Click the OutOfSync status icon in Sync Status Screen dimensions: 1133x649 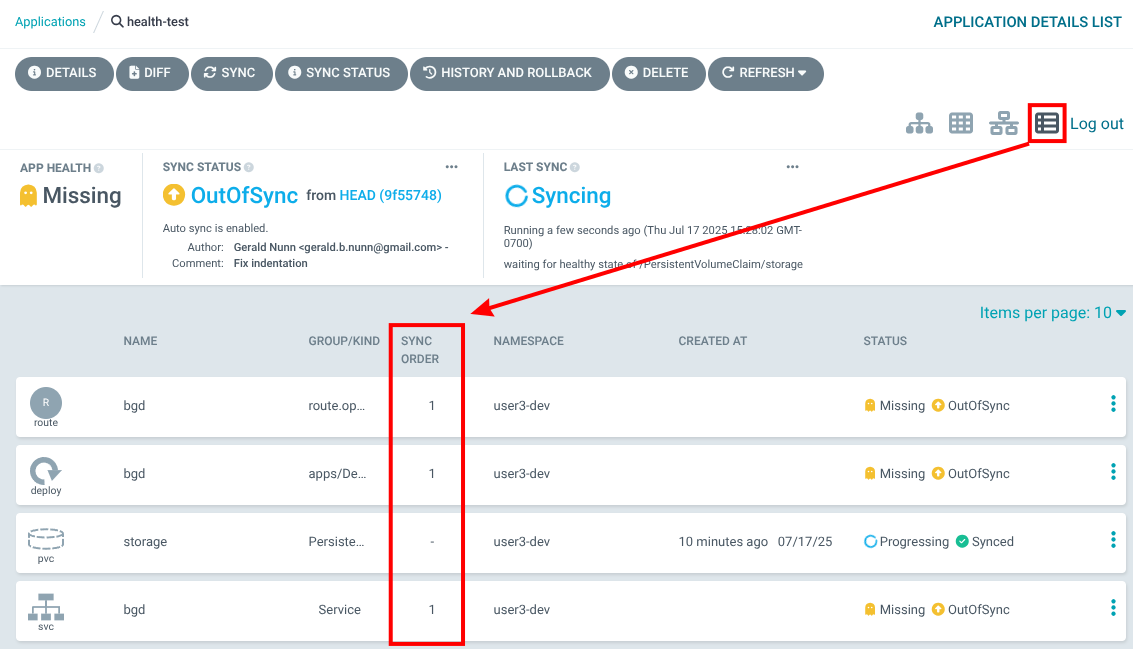[x=173, y=195]
